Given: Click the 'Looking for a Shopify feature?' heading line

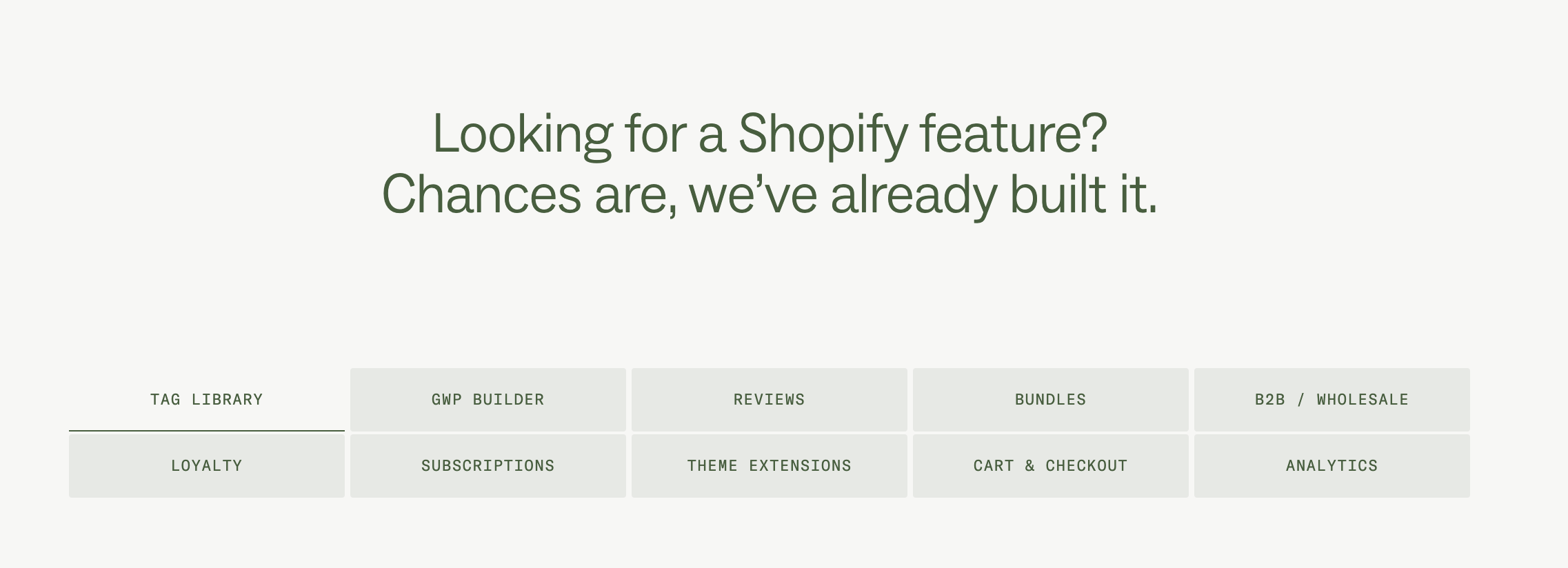Looking at the screenshot, I should point(769,133).
